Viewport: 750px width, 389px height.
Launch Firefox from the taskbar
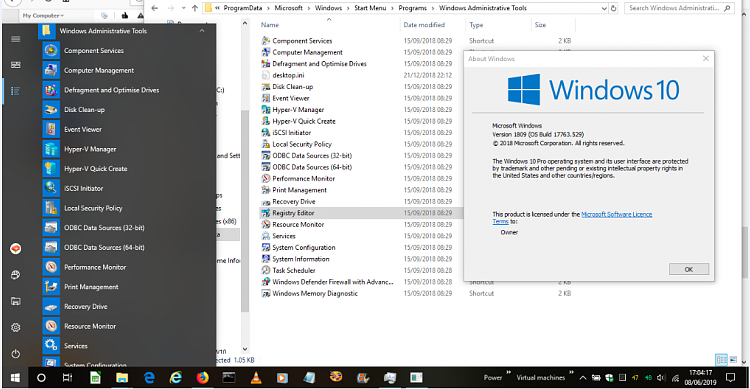click(203, 378)
